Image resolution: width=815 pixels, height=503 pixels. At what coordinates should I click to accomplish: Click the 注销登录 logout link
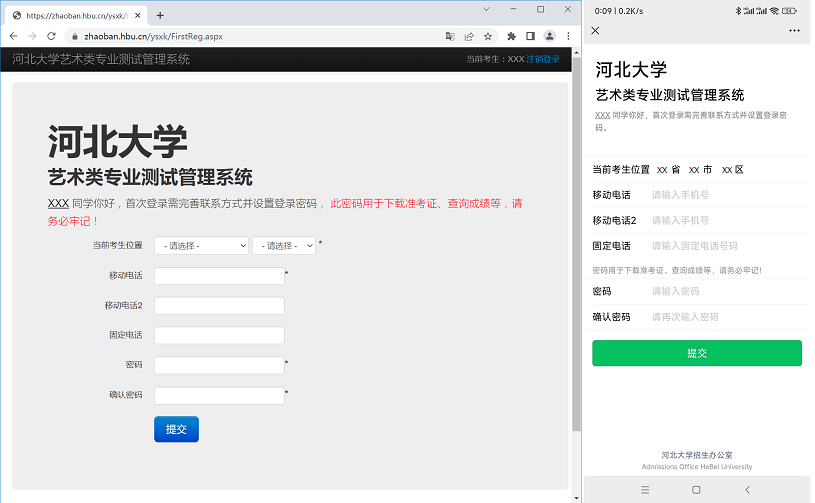543,59
